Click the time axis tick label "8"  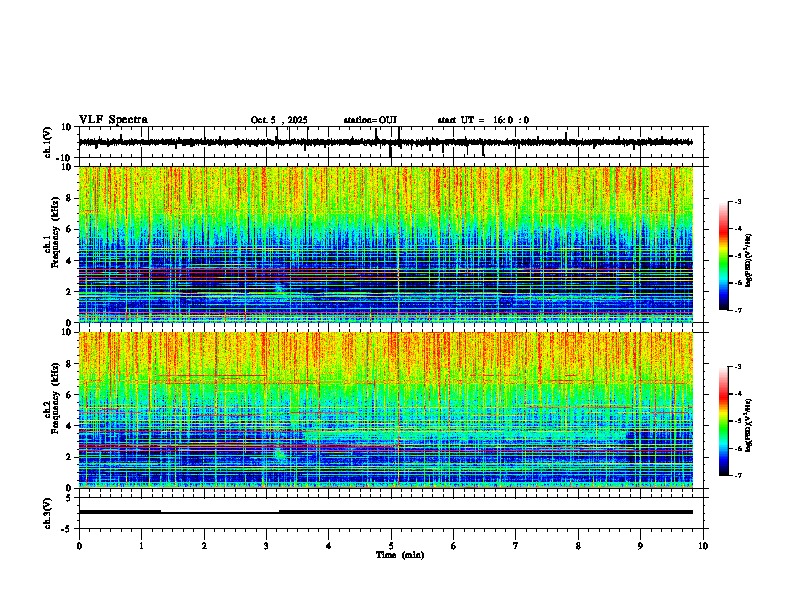coord(578,546)
